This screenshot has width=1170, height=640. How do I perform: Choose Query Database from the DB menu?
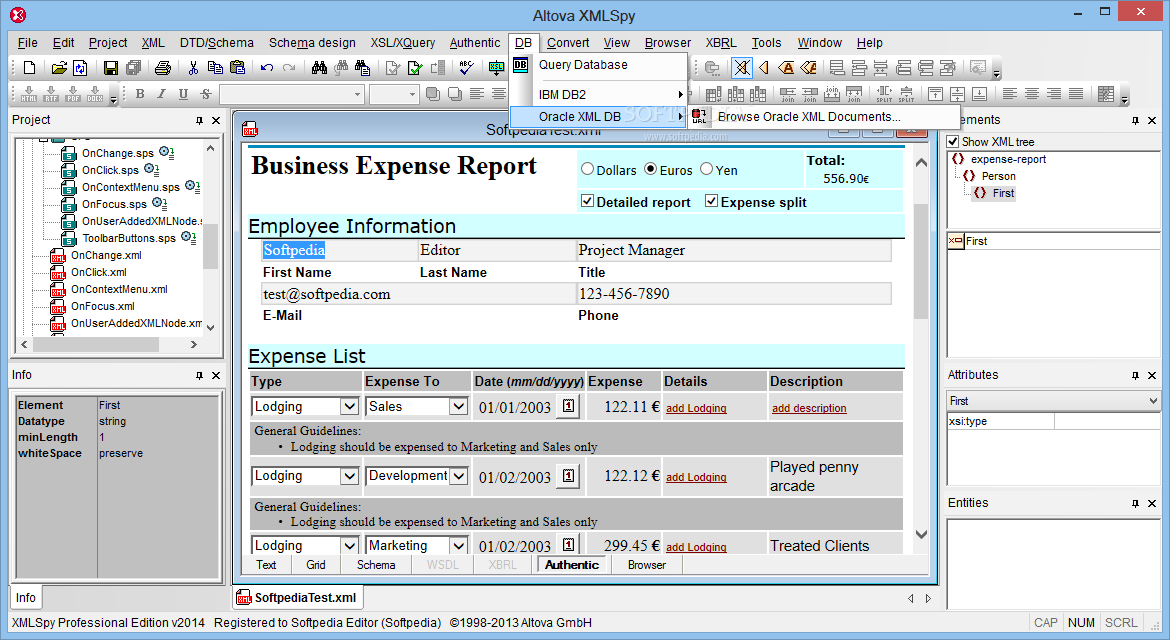pyautogui.click(x=598, y=65)
